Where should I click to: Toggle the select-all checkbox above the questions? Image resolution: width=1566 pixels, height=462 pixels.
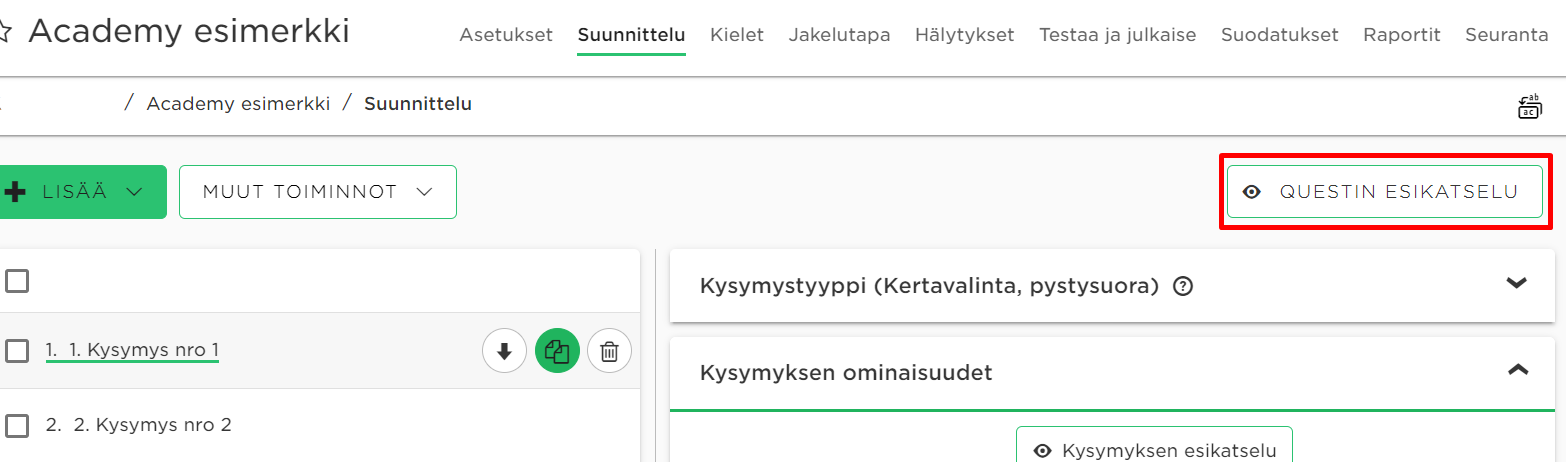click(16, 281)
